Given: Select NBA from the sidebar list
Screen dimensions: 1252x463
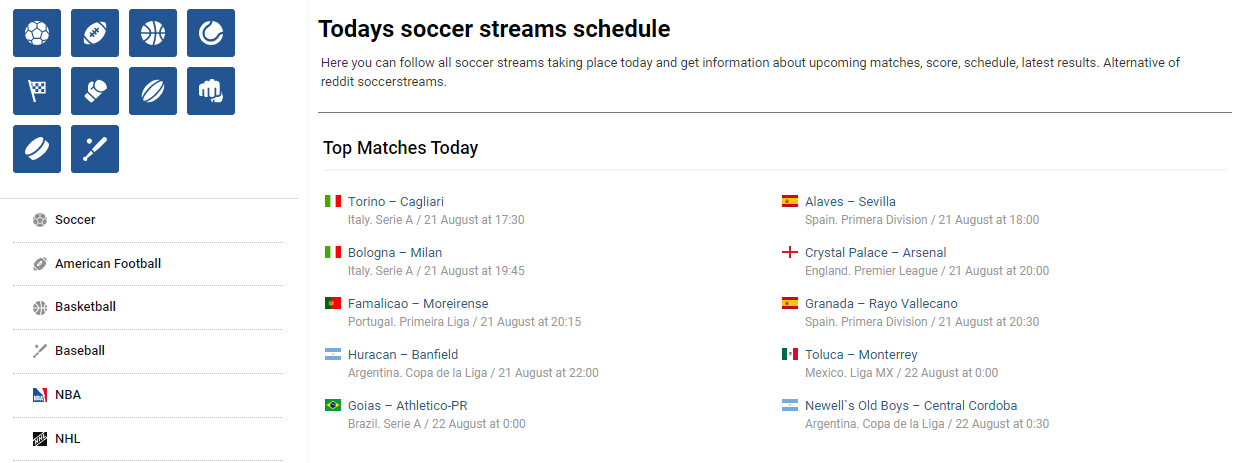Looking at the screenshot, I should 148,395.
